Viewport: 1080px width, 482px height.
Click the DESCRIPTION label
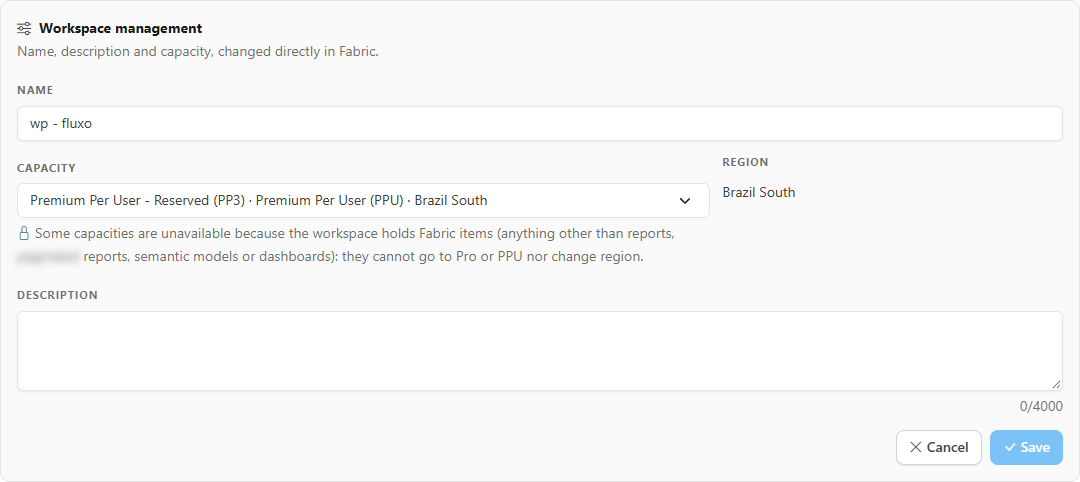[x=57, y=295]
